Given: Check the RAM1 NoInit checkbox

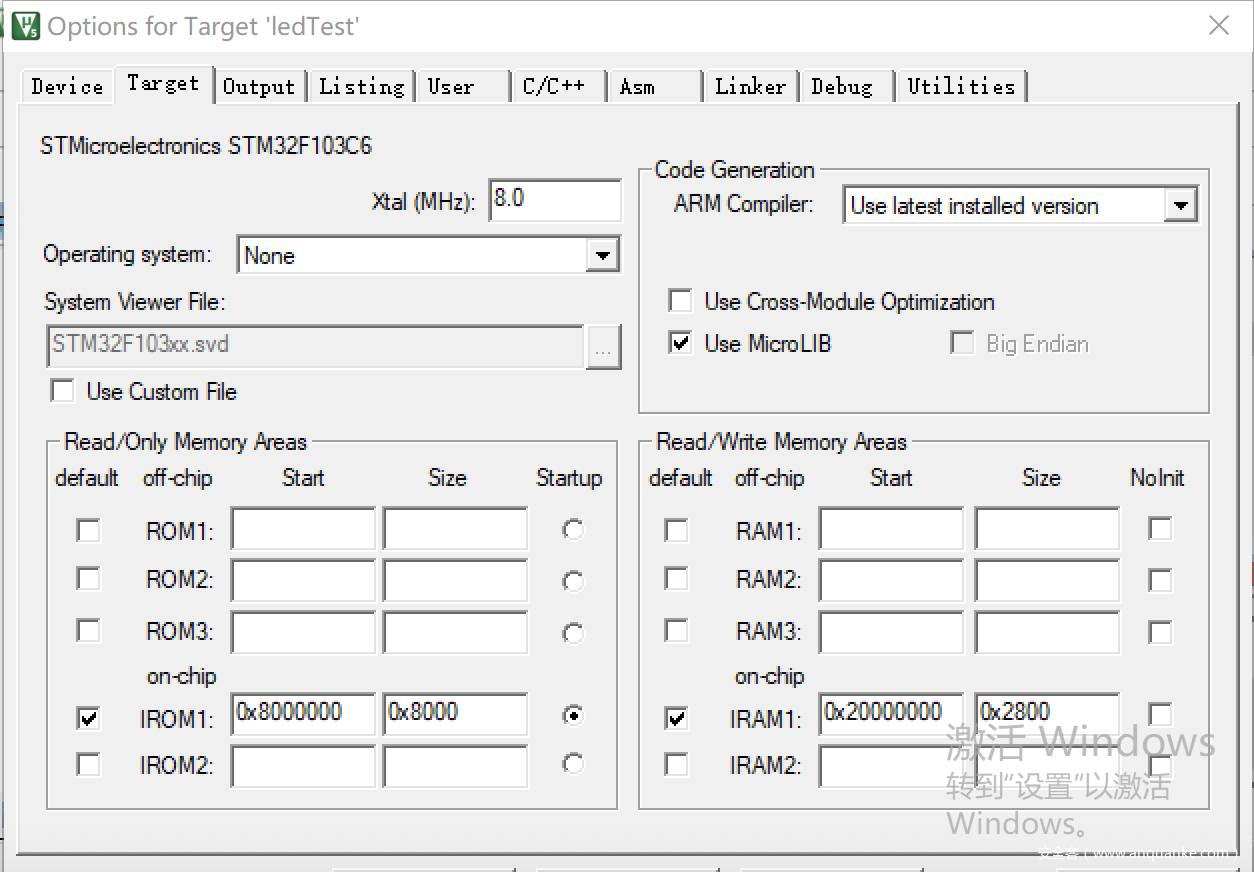Looking at the screenshot, I should pyautogui.click(x=1160, y=529).
